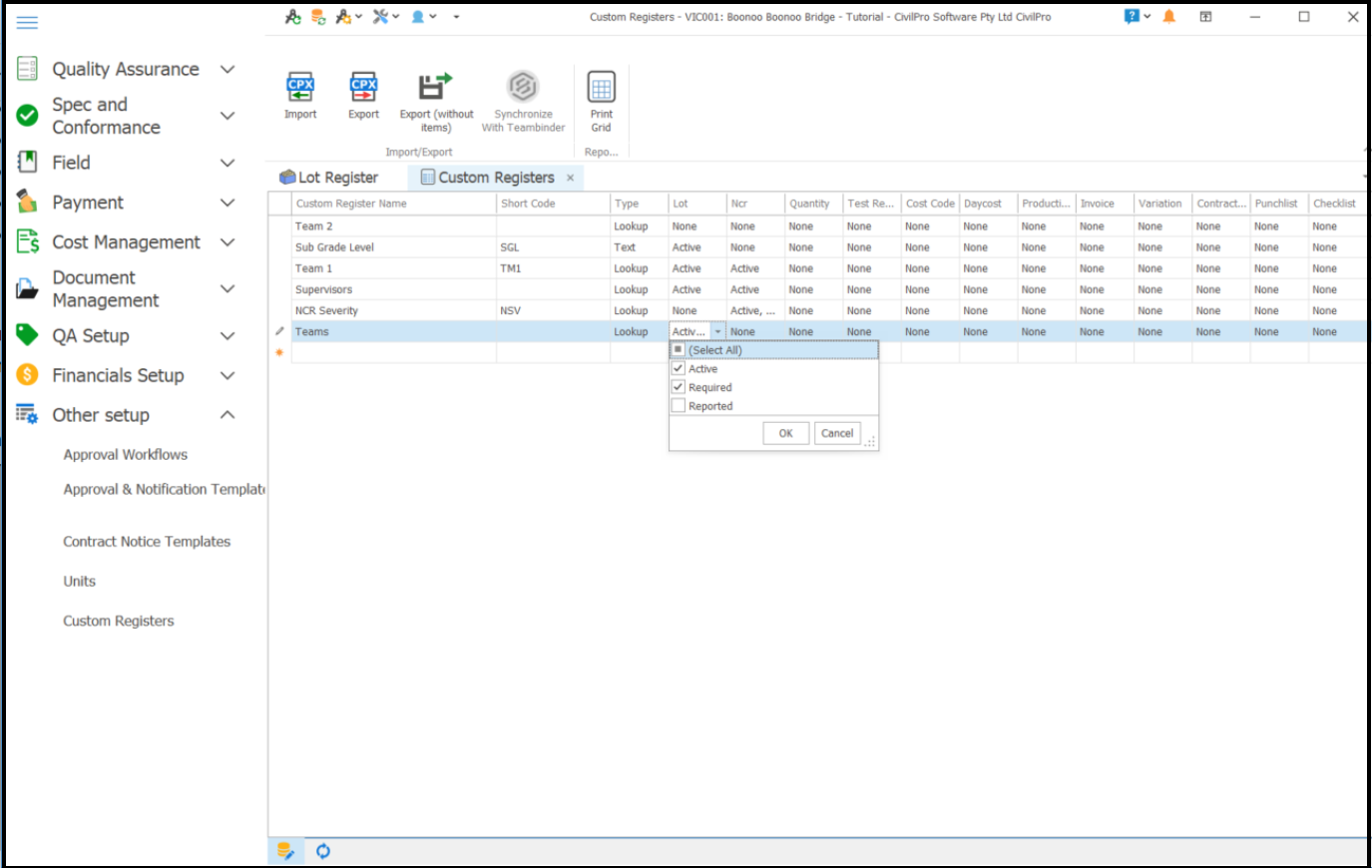Click the CPX Import icon
1372x868 pixels.
tap(300, 88)
